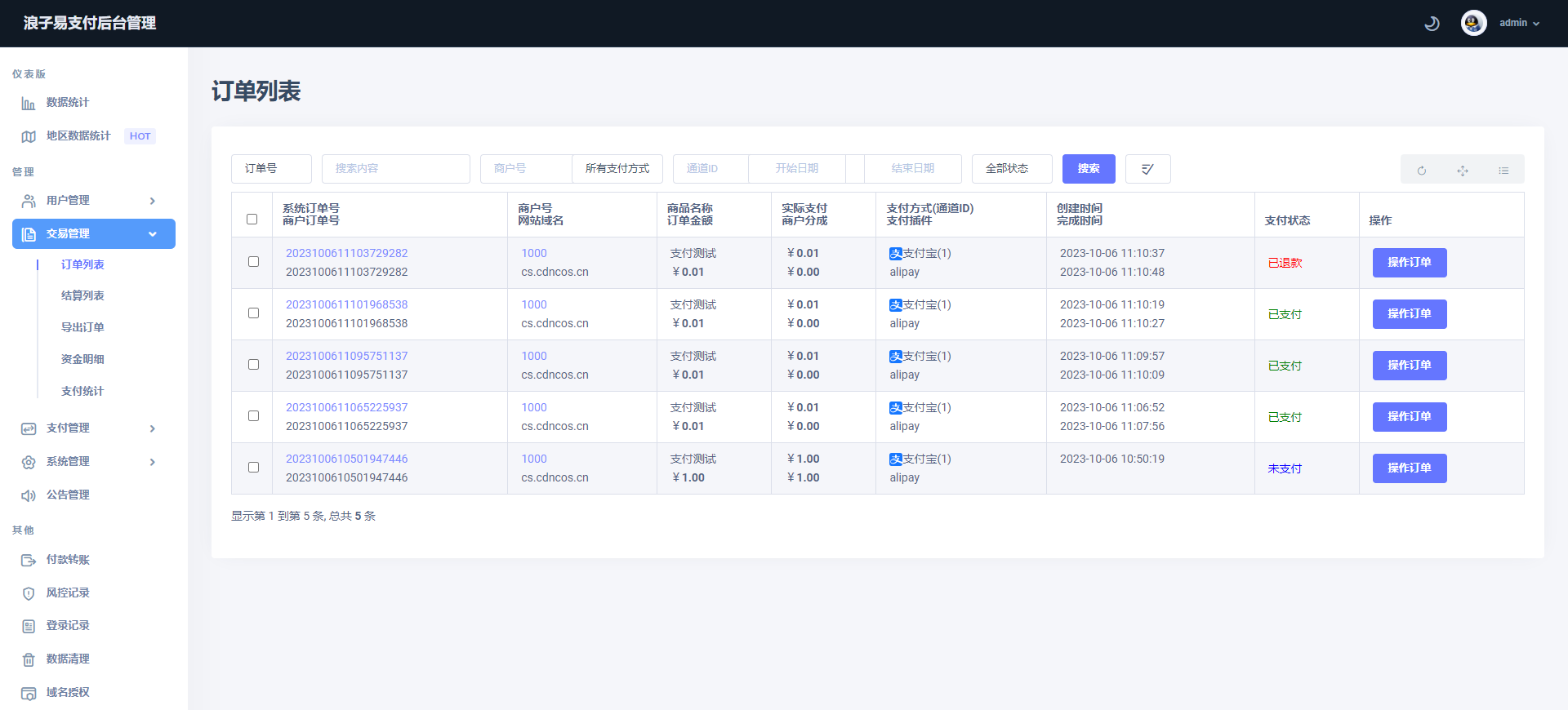Image resolution: width=1568 pixels, height=710 pixels.
Task: Click the 搜索 search button
Action: [1088, 169]
